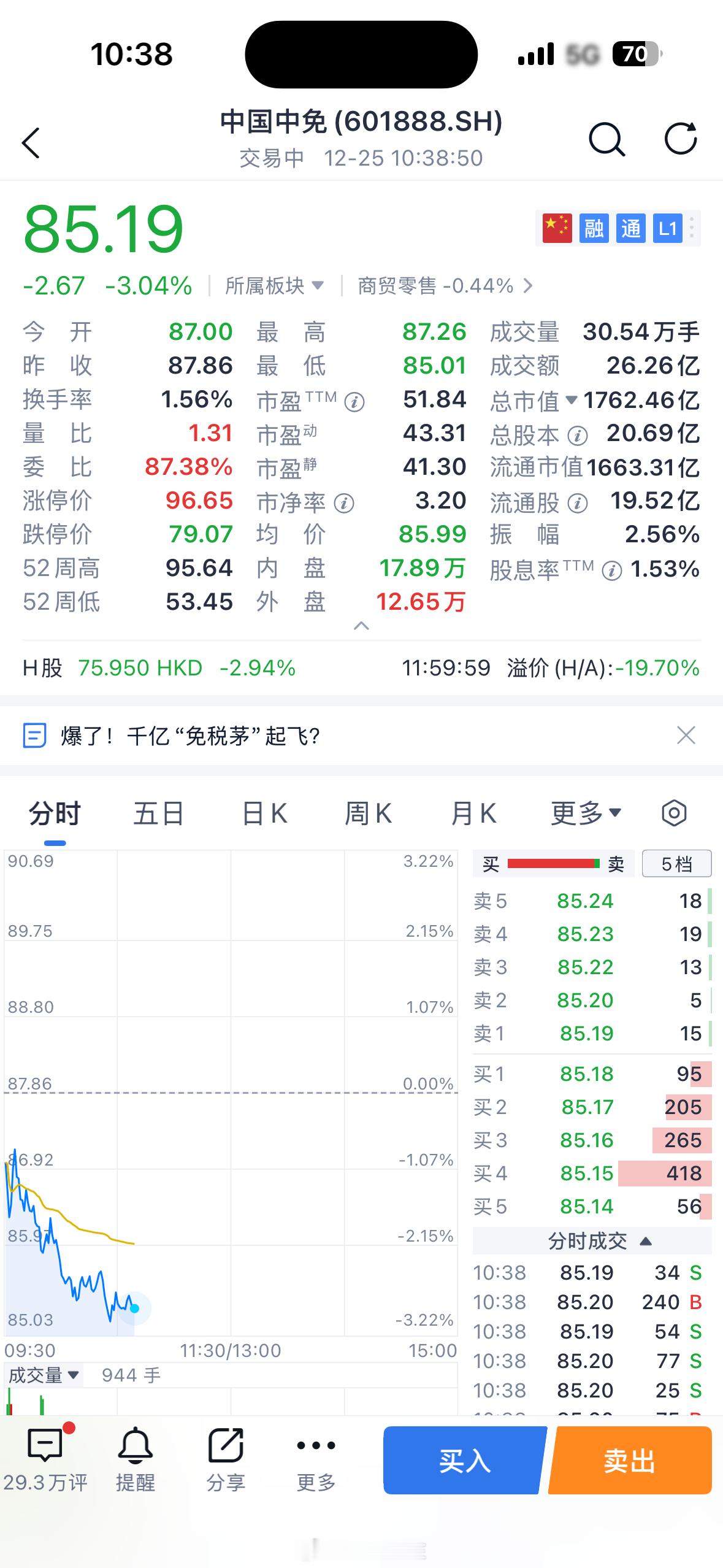Tap the 委比 87.38% value
The image size is (723, 1568).
coord(189,467)
